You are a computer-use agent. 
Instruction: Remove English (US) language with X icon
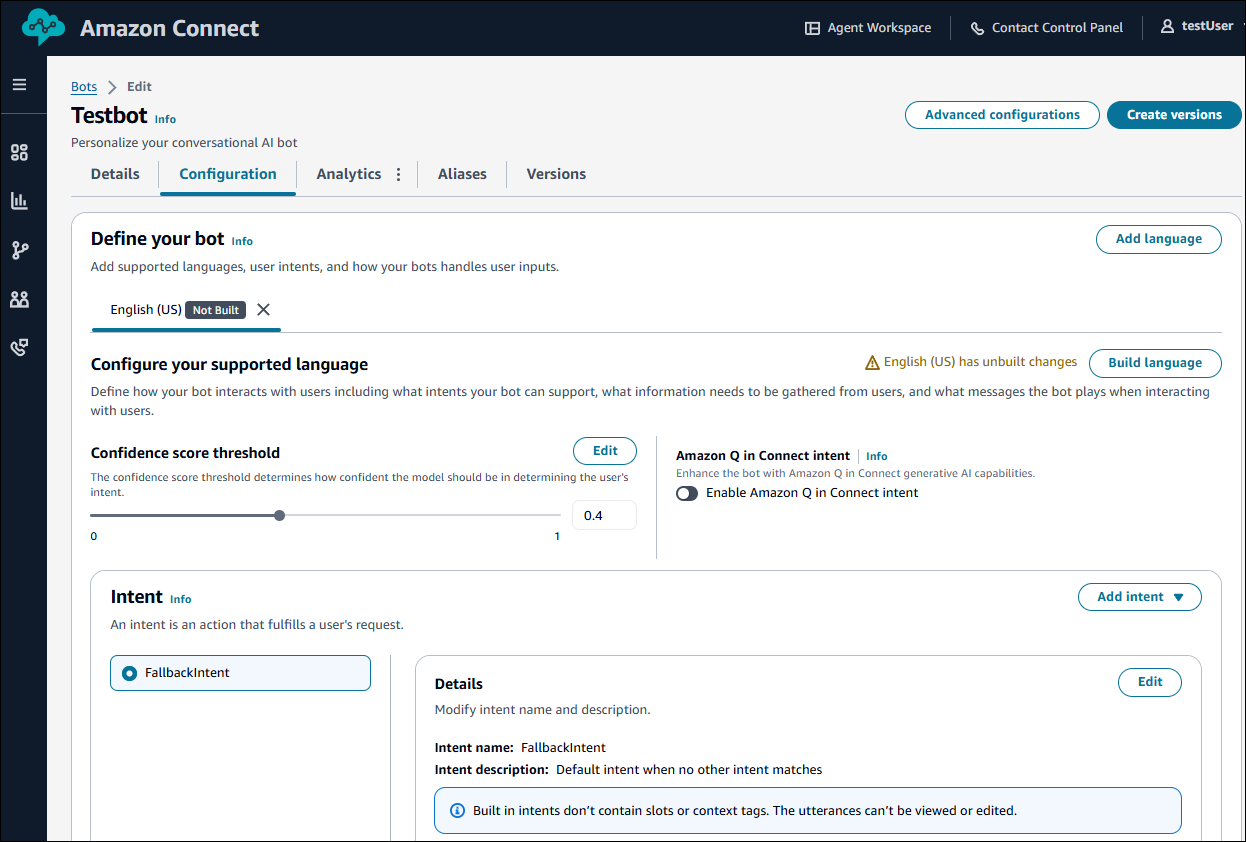click(x=263, y=310)
